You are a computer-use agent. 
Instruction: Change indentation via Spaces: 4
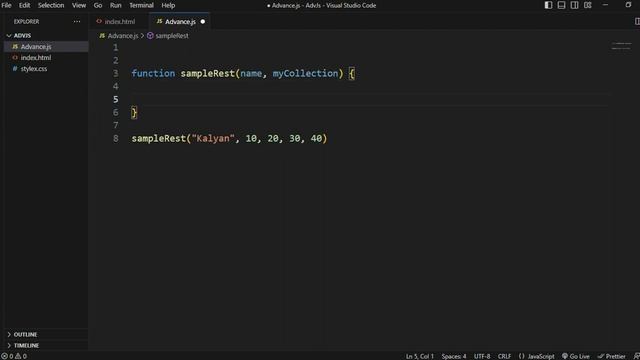tap(453, 356)
